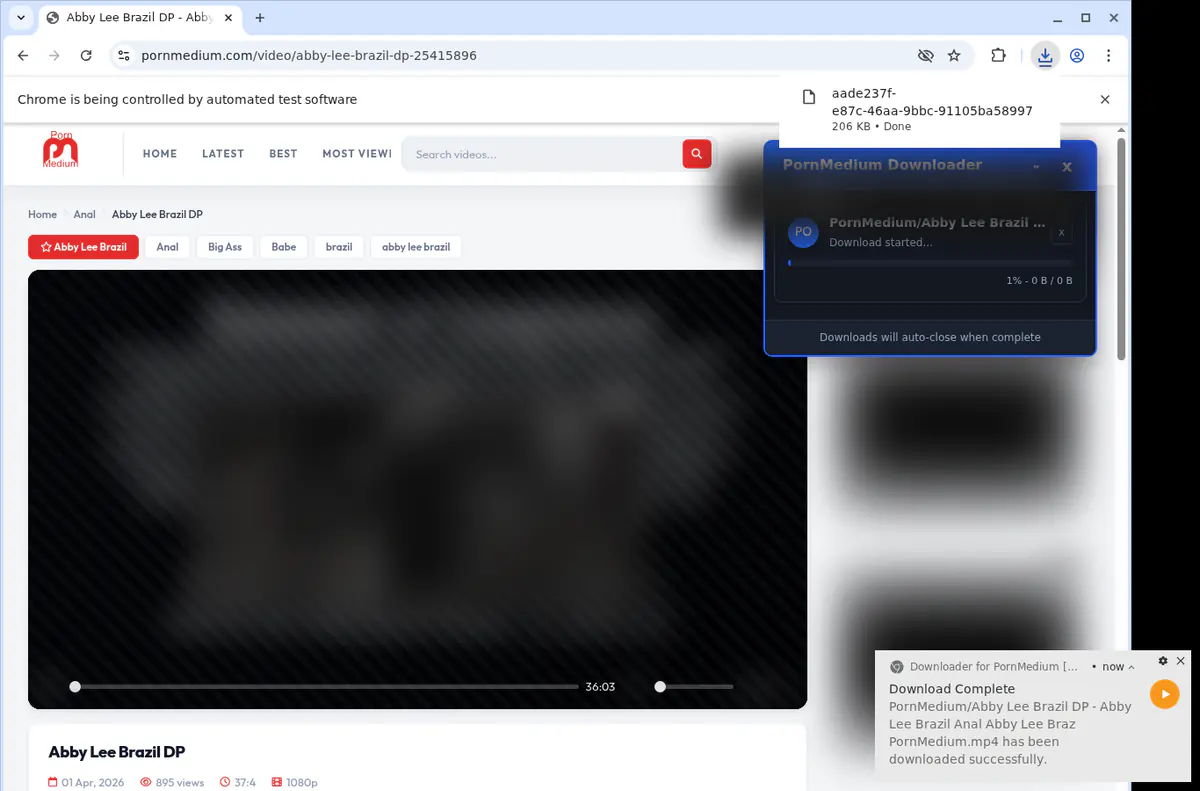Click the page vertical scrollbar

click(1122, 250)
